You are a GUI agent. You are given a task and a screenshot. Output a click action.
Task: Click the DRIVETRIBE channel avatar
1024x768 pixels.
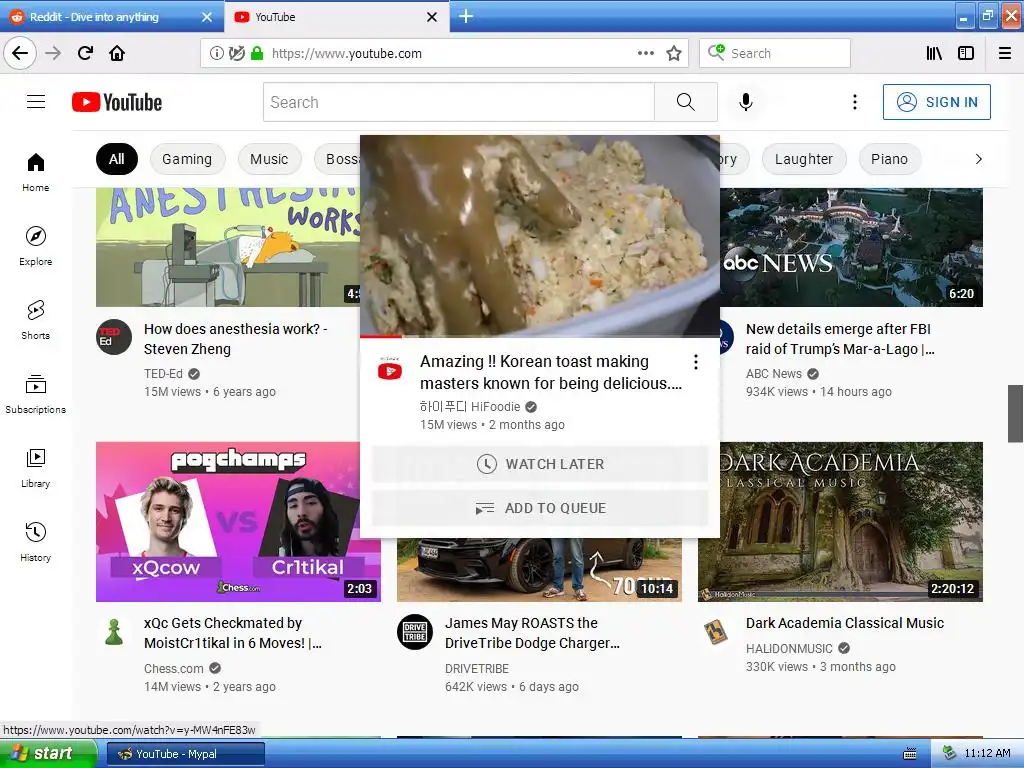pos(415,632)
